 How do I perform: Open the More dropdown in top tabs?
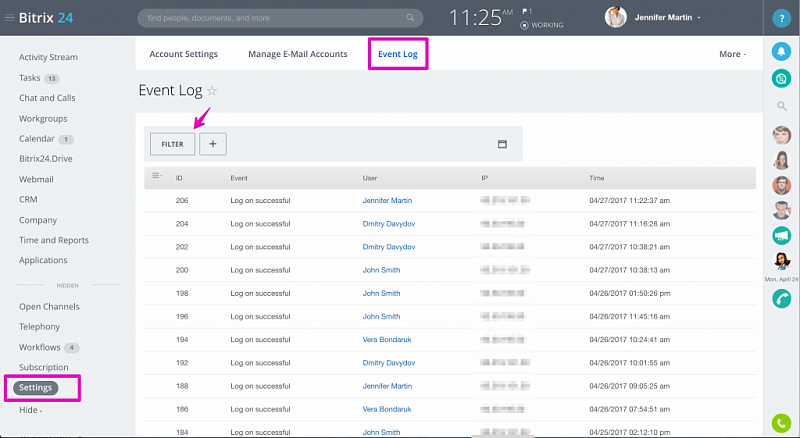coord(732,54)
